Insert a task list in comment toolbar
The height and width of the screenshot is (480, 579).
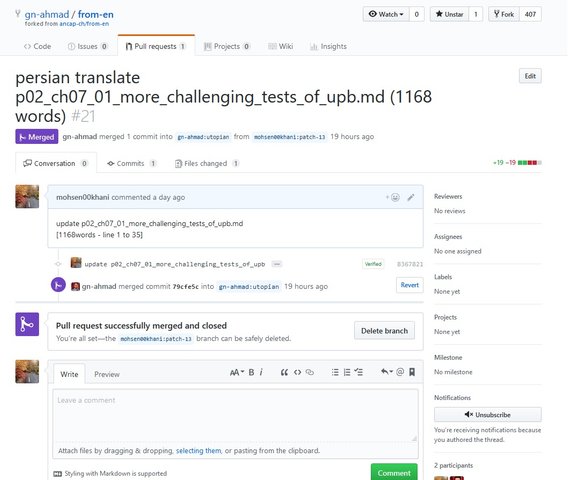[x=359, y=372]
